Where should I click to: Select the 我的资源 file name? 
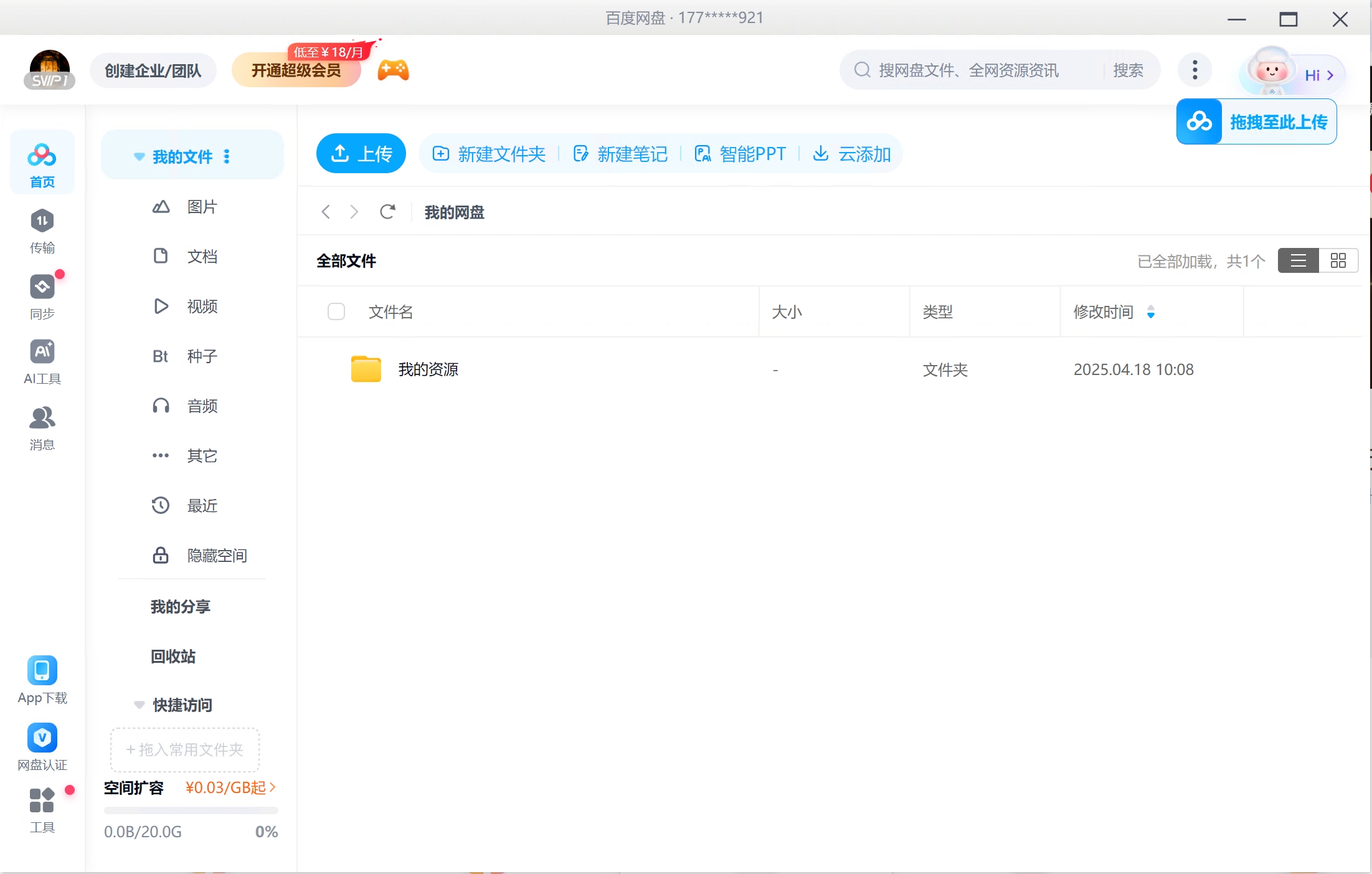coord(428,369)
